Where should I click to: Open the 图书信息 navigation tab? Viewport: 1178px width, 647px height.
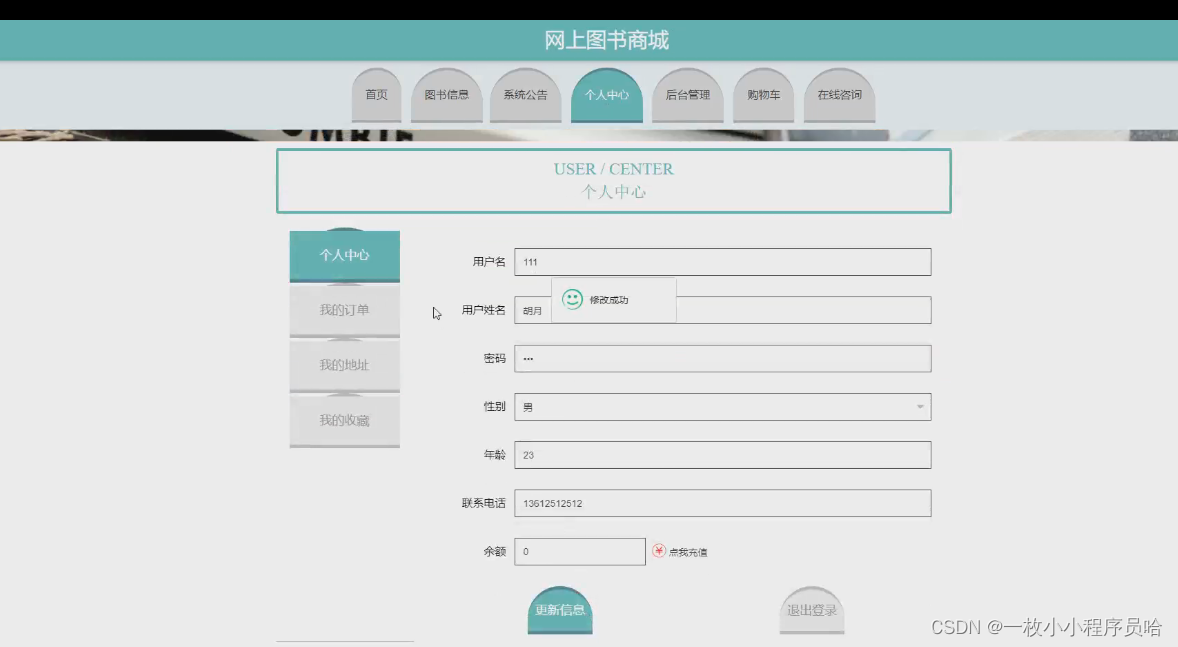[x=446, y=95]
